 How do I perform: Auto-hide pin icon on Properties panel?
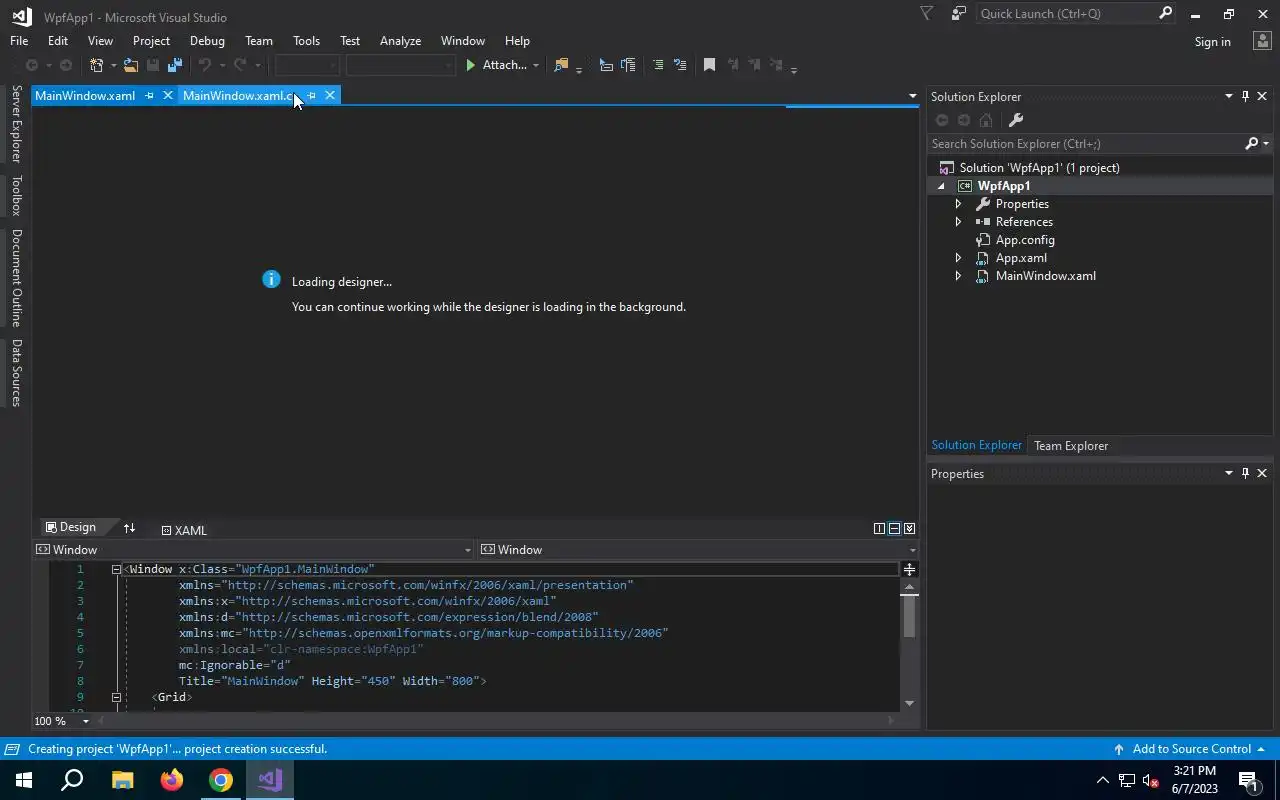point(1245,473)
